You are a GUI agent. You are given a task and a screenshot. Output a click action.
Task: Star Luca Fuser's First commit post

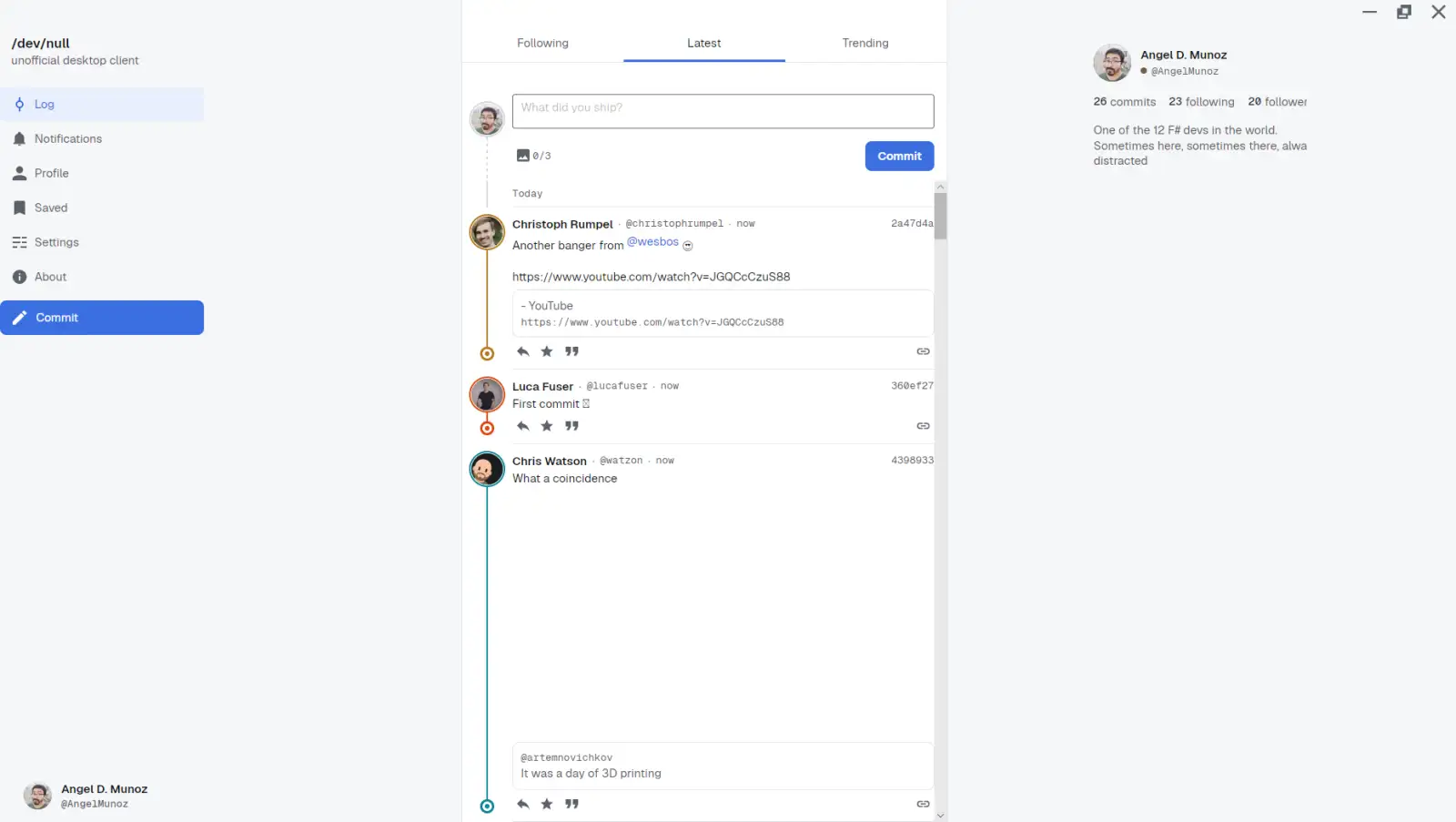tap(547, 426)
